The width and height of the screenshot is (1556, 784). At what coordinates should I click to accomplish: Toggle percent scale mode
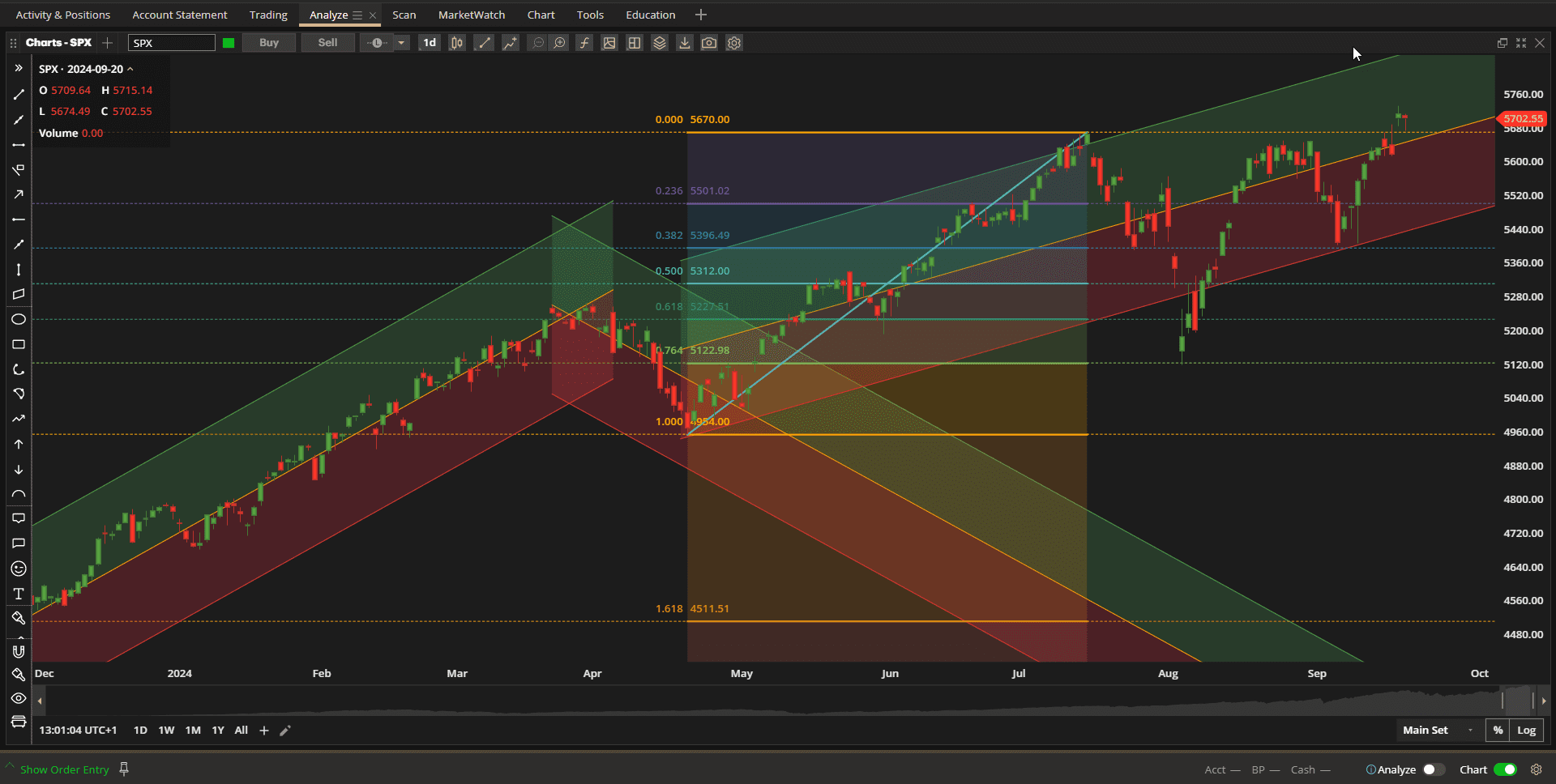coord(1498,730)
